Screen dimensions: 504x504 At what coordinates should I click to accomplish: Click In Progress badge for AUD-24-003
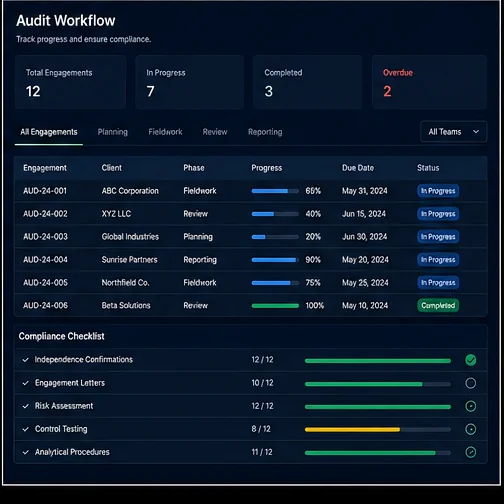point(438,237)
